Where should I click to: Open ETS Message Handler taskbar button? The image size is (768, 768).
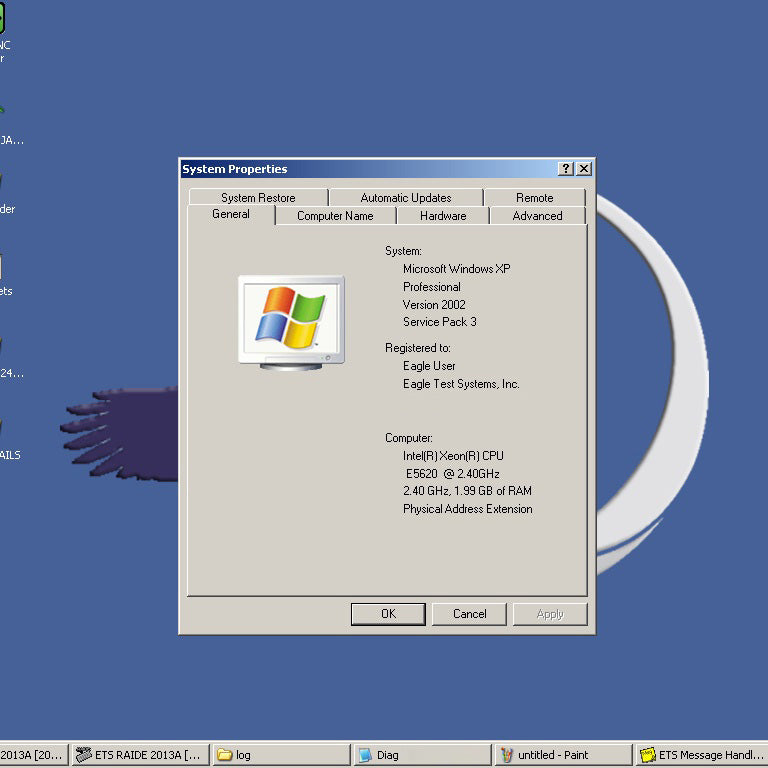pyautogui.click(x=701, y=755)
